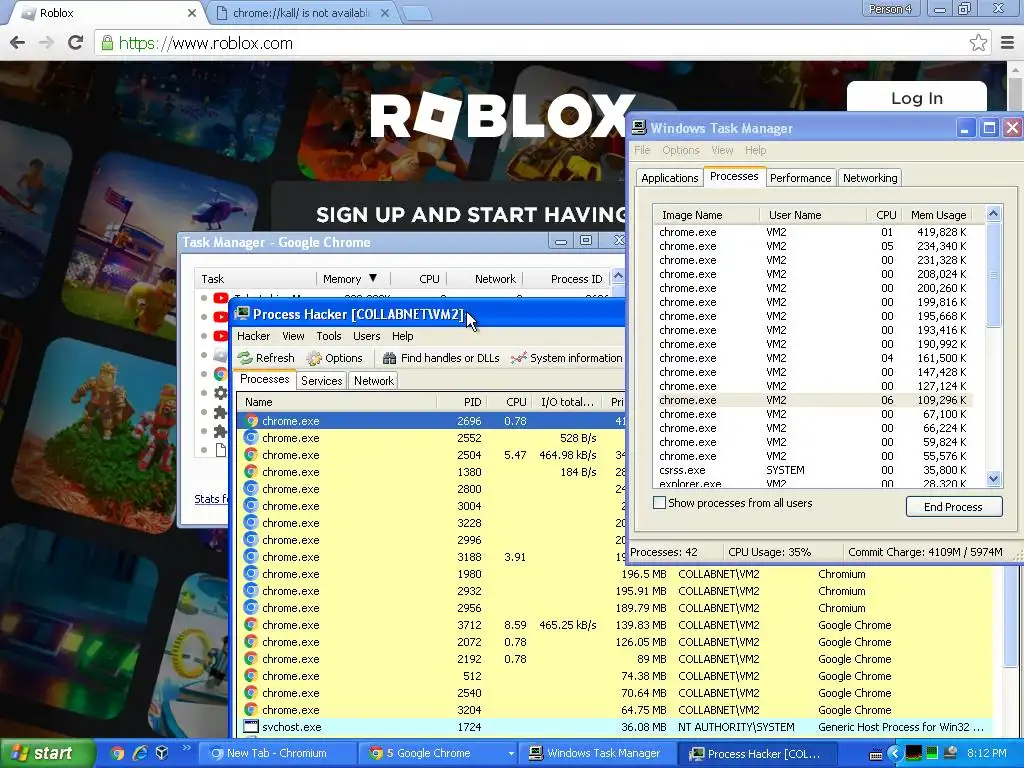Click the Chrome back arrow button
The height and width of the screenshot is (768, 1024).
tap(18, 43)
